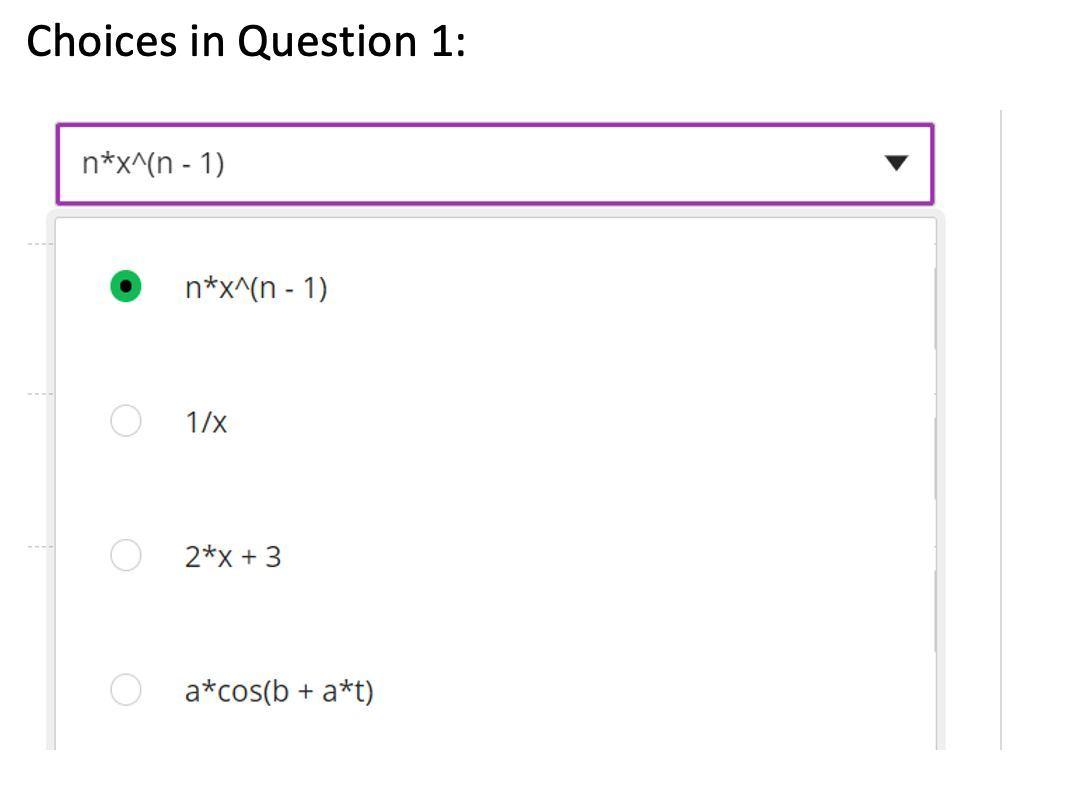This screenshot has height=789, width=1078.
Task: Click the 2*x + 3 option label text
Action: pyautogui.click(x=232, y=555)
